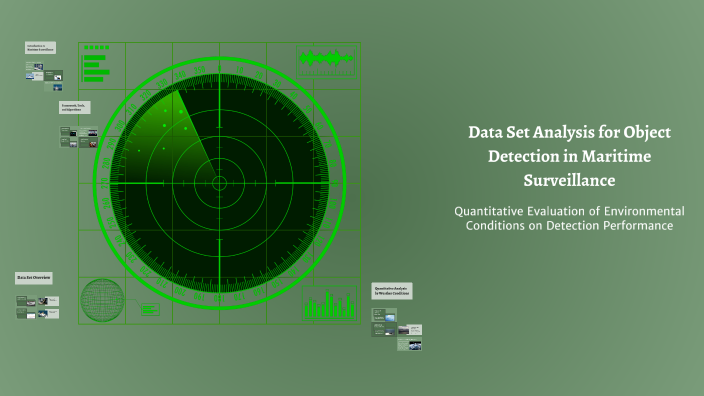Open Framework slide with reddish photo
The image size is (704, 396).
88,142
